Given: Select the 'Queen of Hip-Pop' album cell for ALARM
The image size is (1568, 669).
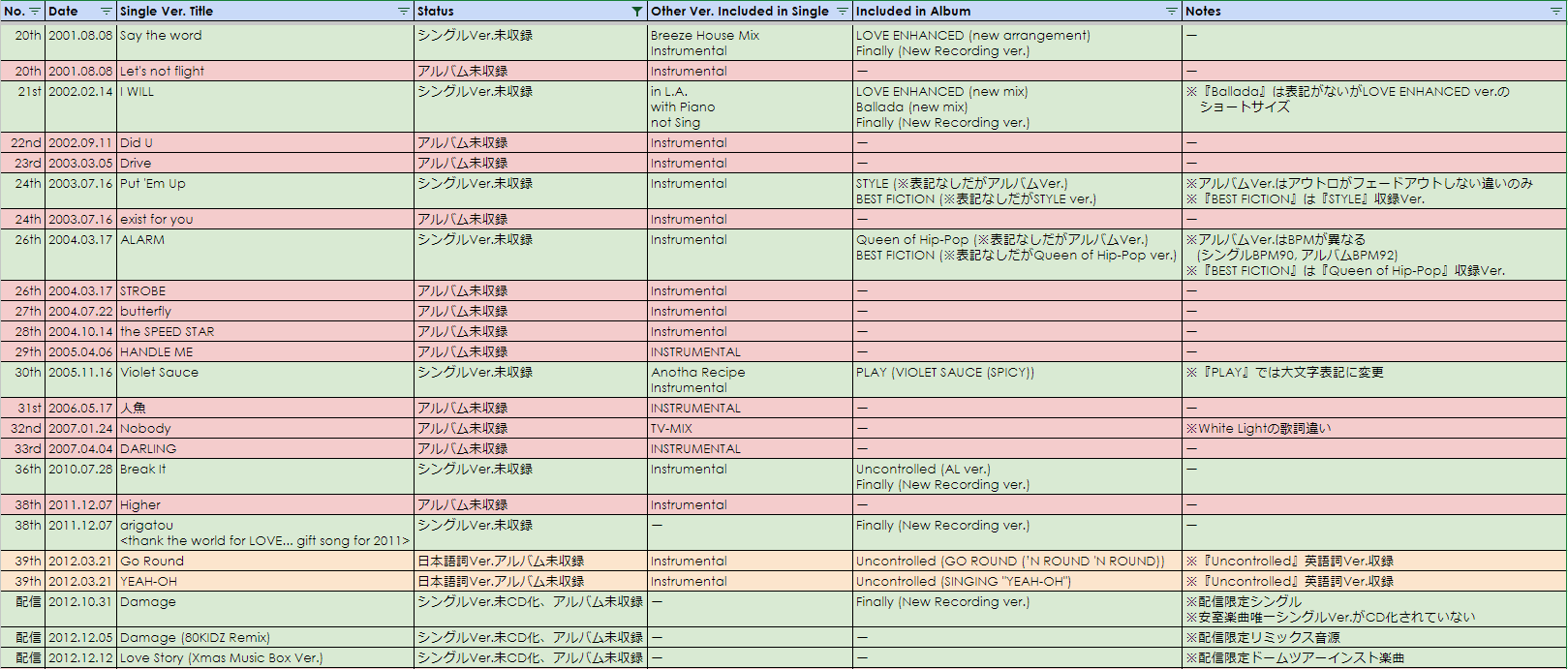Looking at the screenshot, I should [1017, 256].
